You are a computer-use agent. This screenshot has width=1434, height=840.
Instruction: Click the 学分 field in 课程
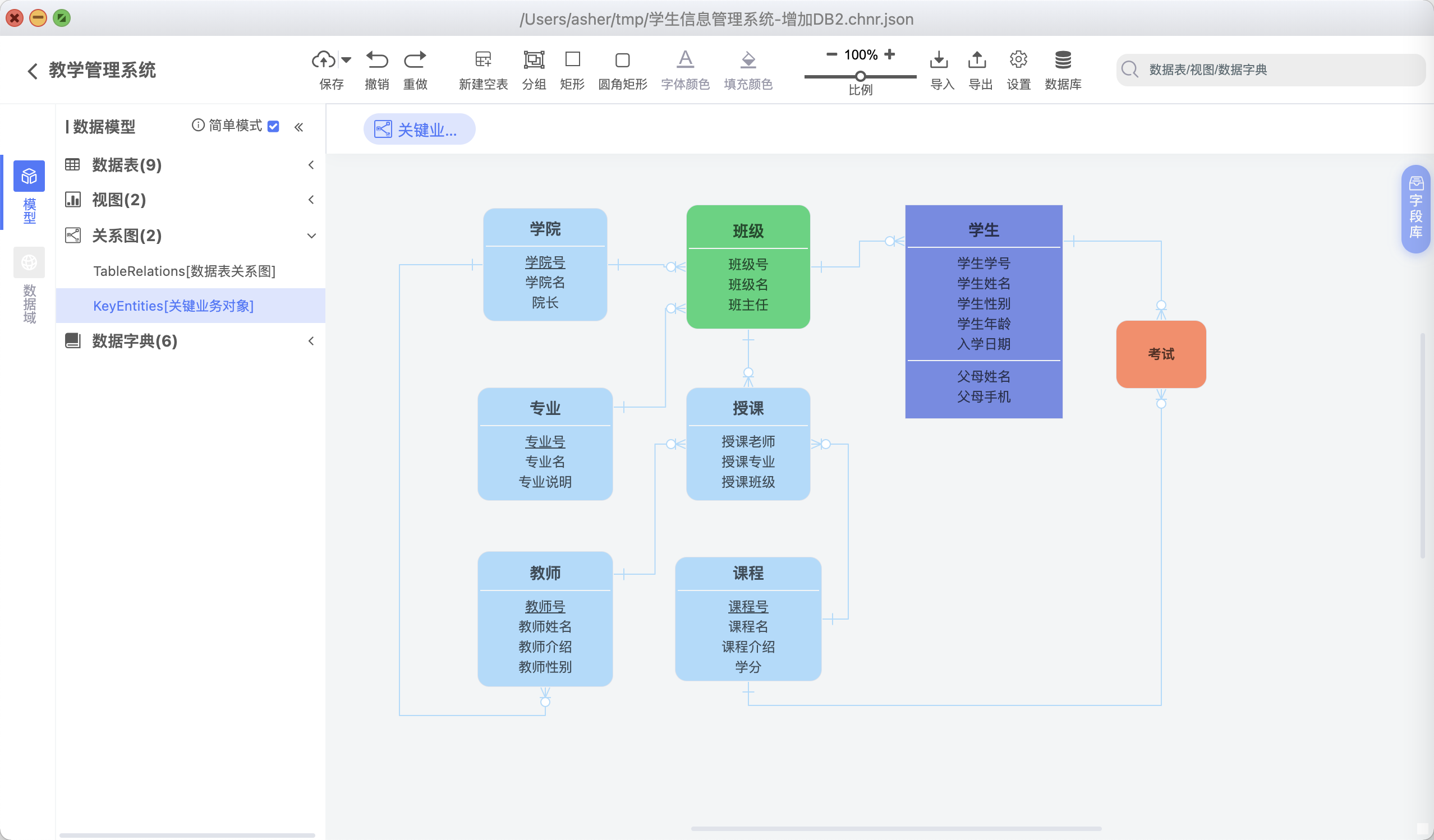748,666
